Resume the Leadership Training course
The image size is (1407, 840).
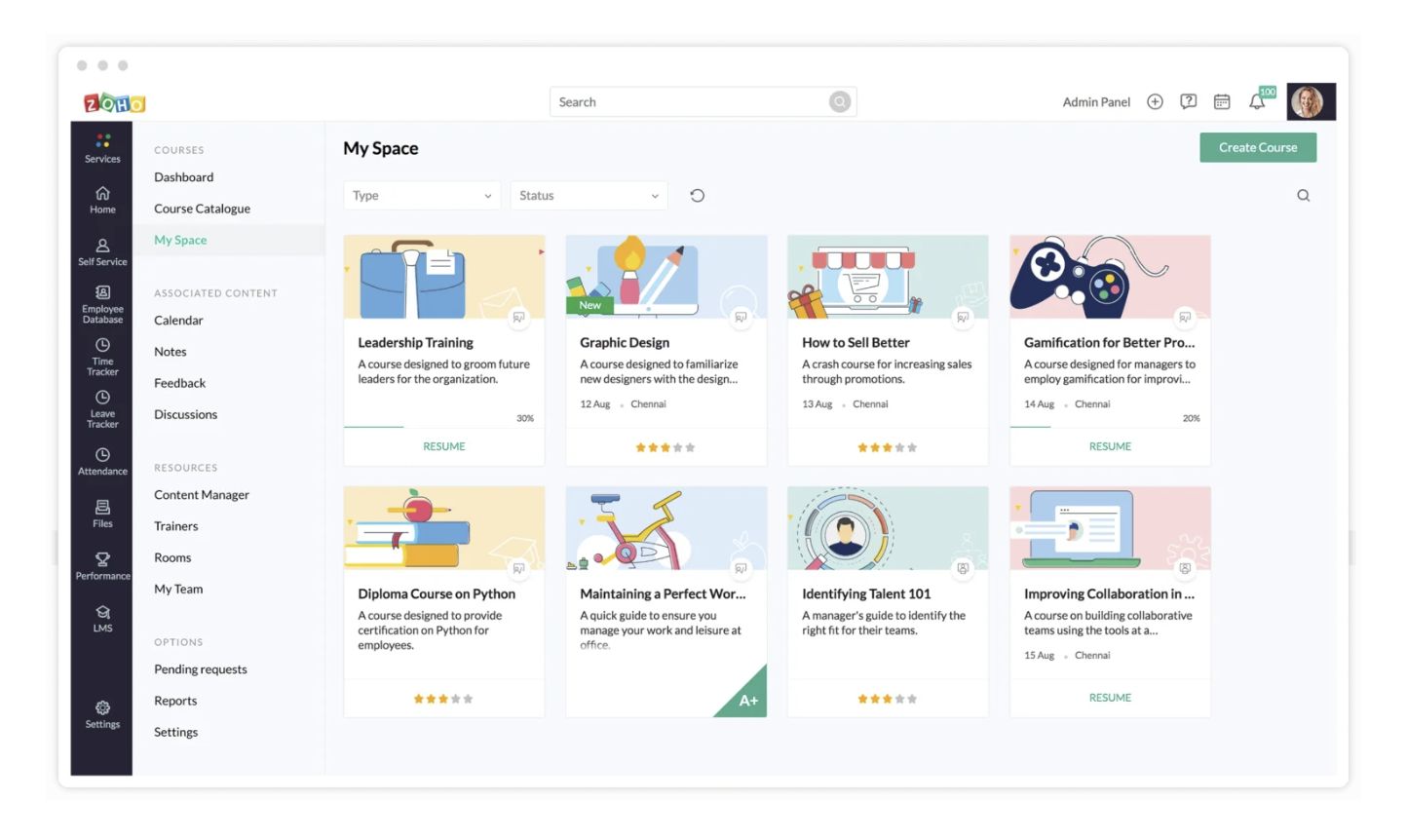coord(443,446)
